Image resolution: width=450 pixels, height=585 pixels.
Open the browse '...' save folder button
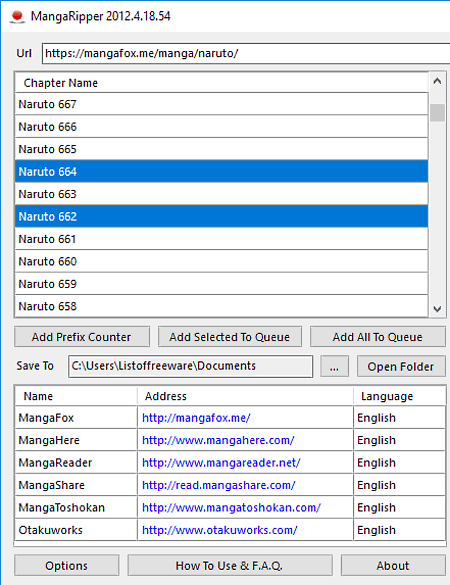tap(334, 366)
